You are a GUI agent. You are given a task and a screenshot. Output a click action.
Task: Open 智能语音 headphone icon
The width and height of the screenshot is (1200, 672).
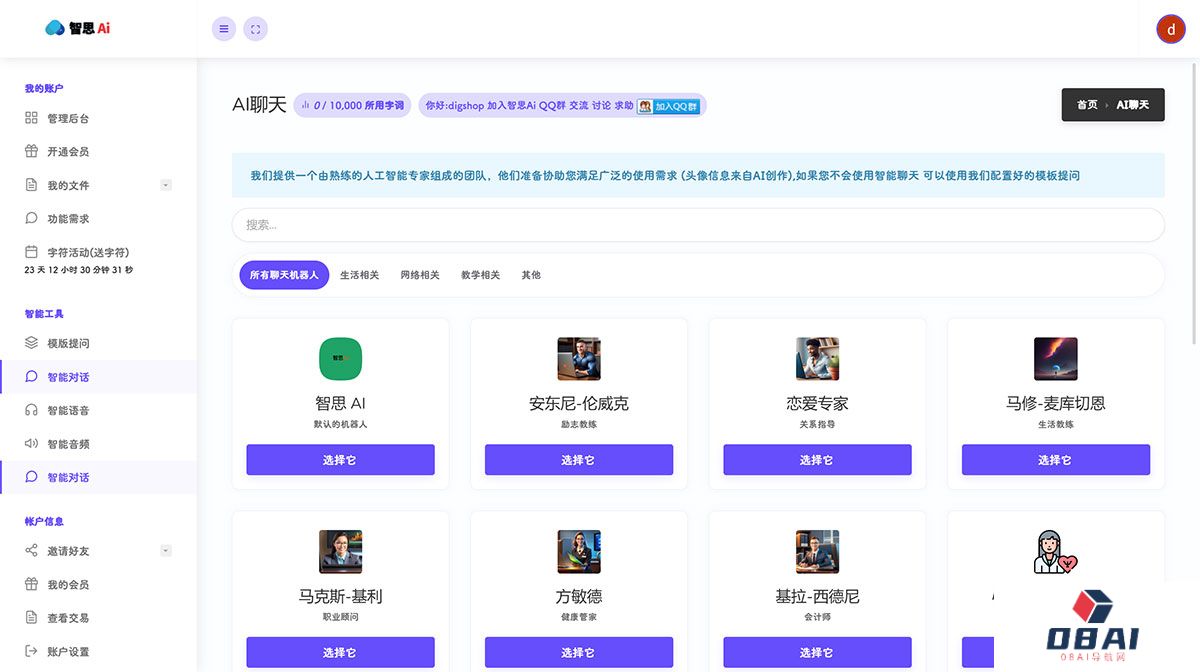[x=31, y=410]
